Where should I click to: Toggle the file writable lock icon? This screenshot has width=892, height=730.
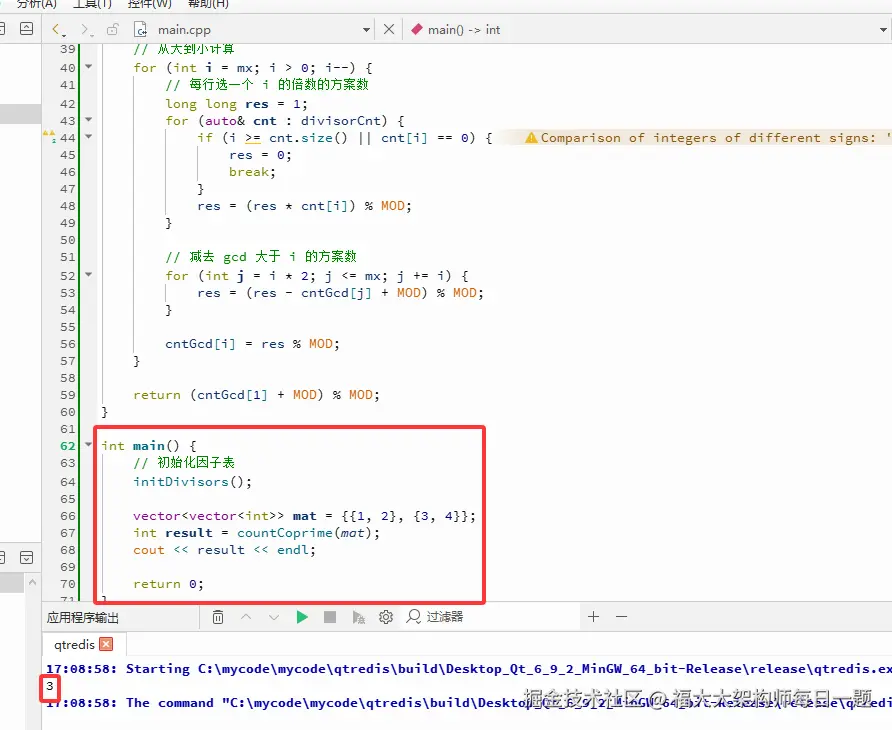click(113, 29)
